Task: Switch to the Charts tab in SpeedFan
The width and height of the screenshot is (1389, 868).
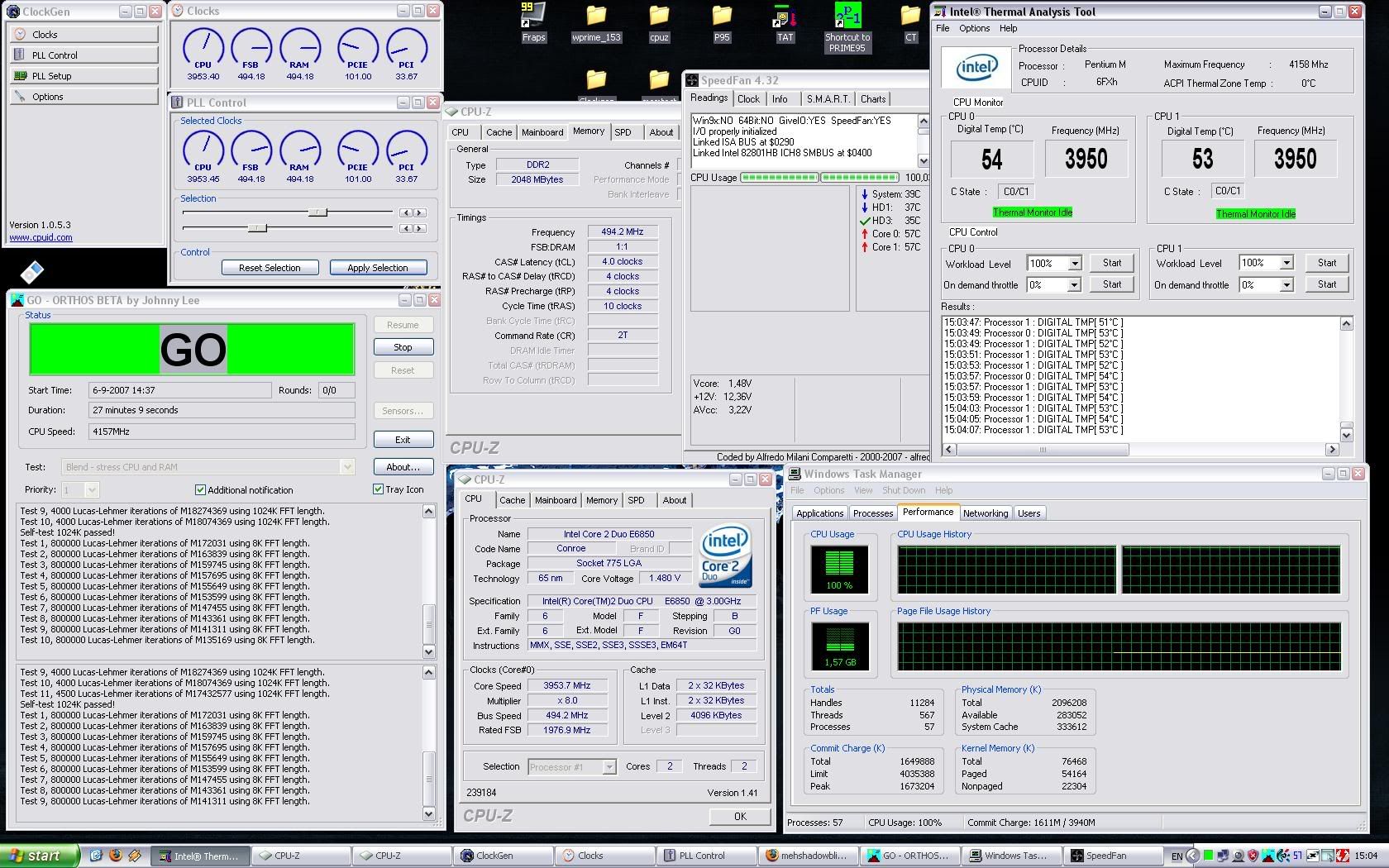Action: (872, 99)
